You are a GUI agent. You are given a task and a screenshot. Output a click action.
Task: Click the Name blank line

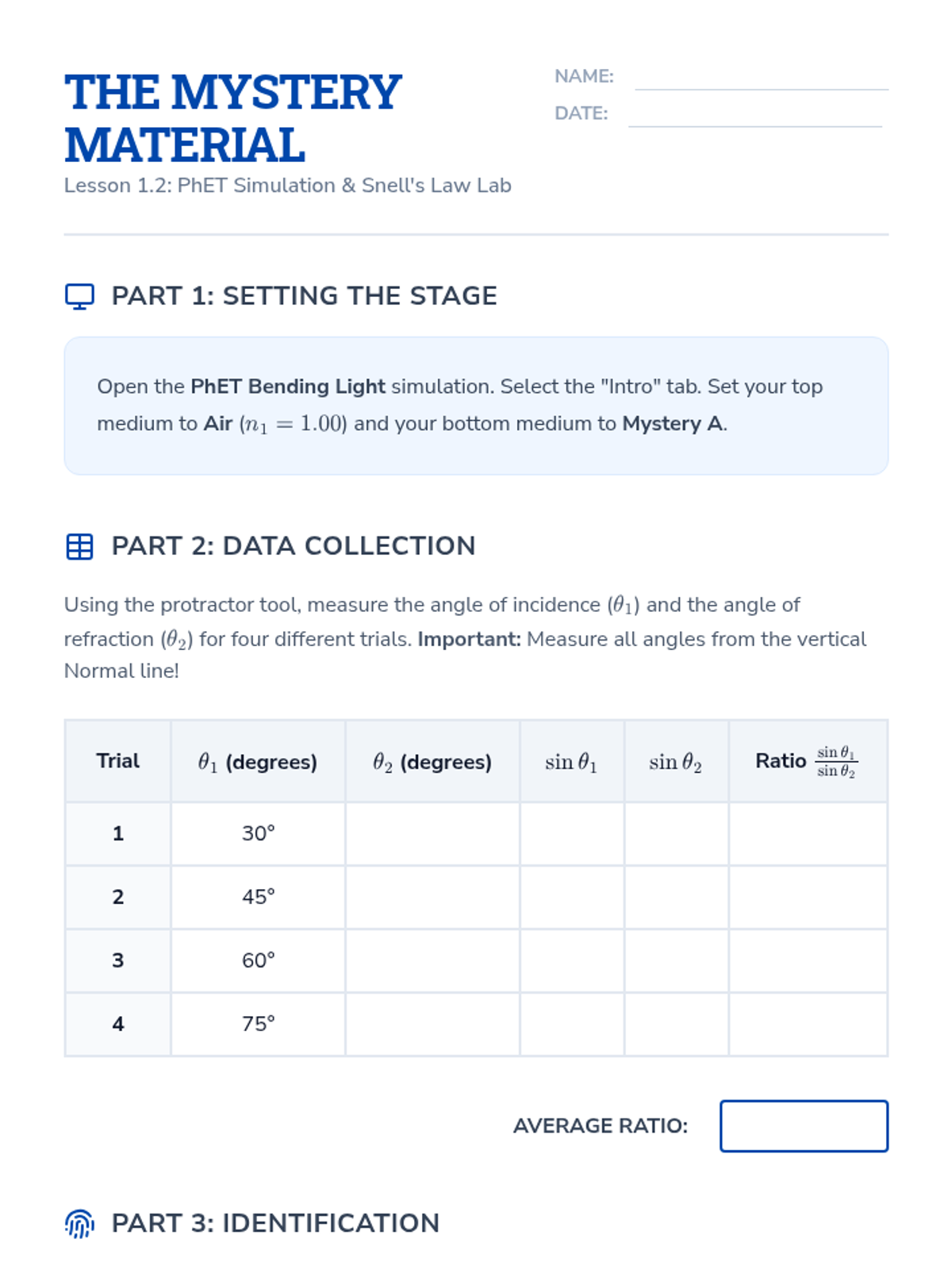coord(761,79)
